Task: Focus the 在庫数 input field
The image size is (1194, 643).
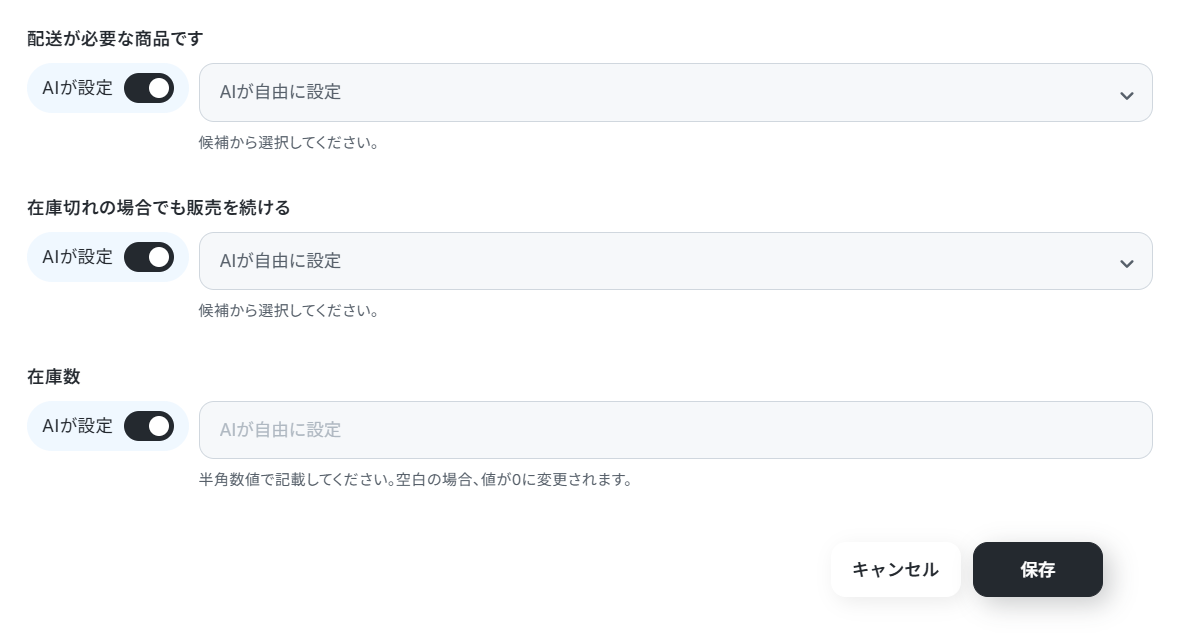Action: point(675,430)
